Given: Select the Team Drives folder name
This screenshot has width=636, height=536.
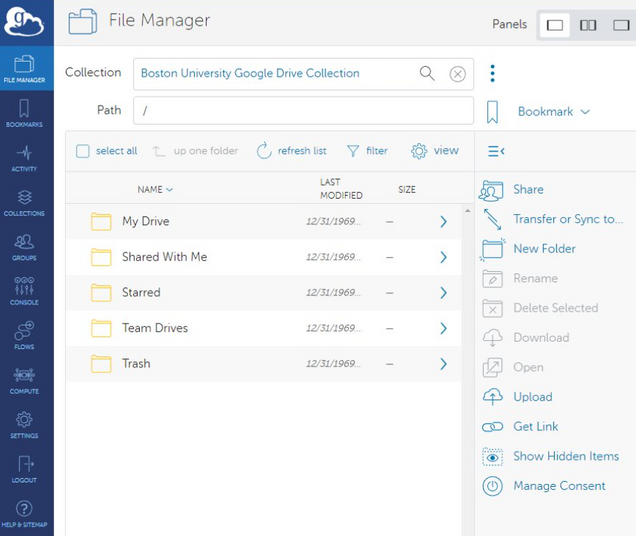Looking at the screenshot, I should (x=155, y=328).
